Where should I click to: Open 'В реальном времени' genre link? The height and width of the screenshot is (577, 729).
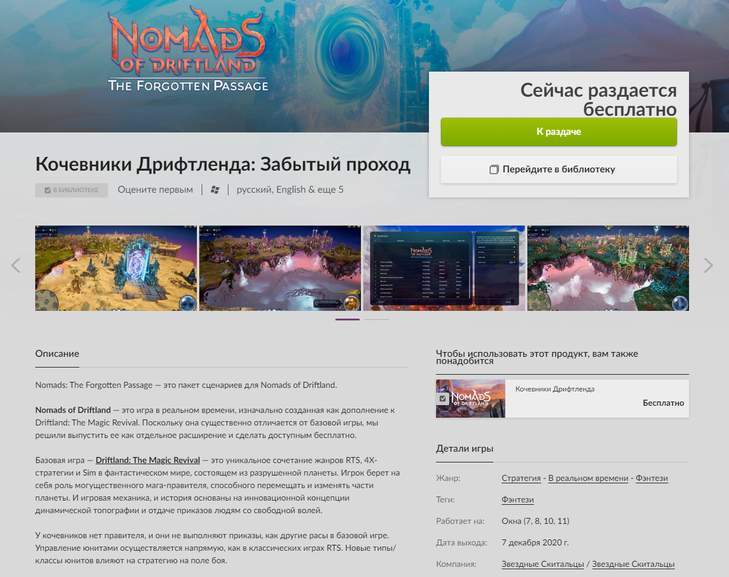(x=588, y=478)
